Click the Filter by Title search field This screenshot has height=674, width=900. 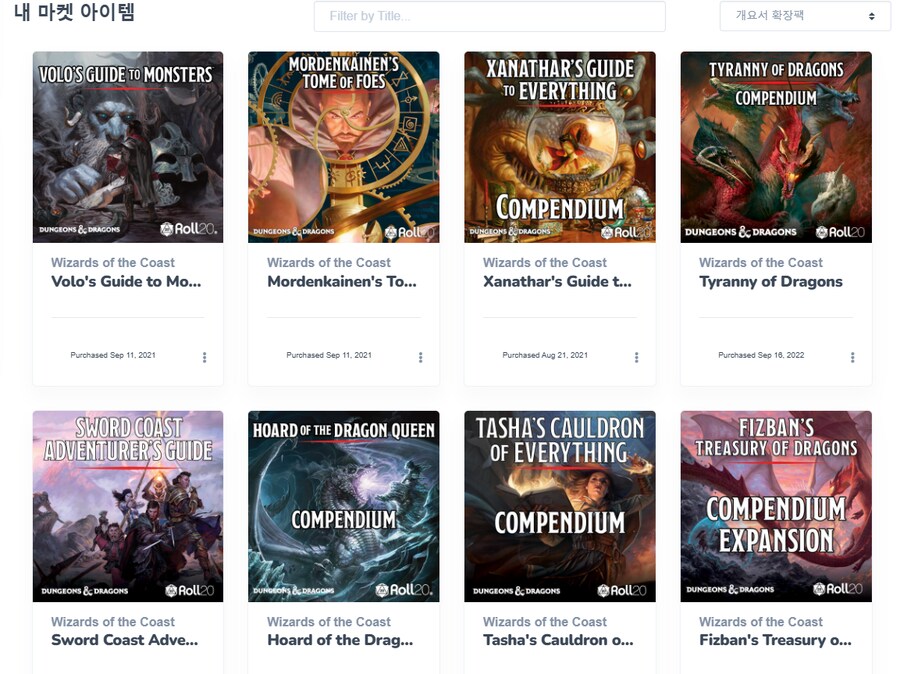490,16
